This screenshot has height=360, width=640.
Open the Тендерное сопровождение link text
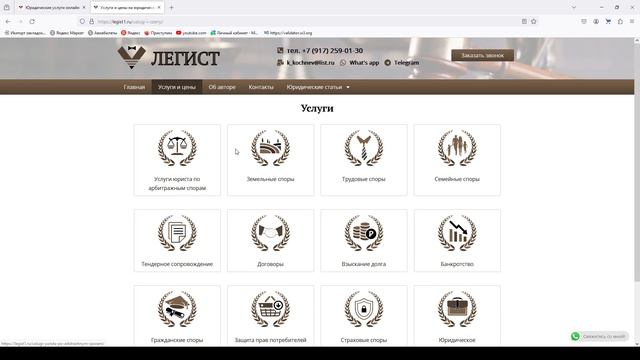point(177,264)
